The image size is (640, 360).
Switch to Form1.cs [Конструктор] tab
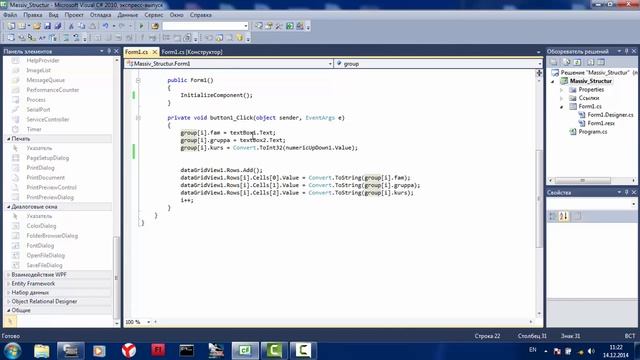192,52
